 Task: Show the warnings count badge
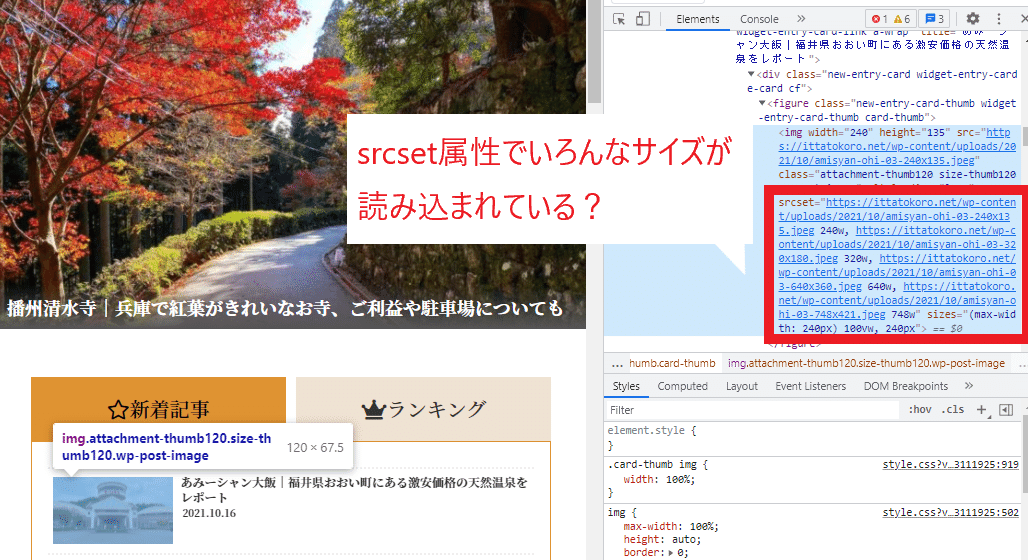(902, 19)
